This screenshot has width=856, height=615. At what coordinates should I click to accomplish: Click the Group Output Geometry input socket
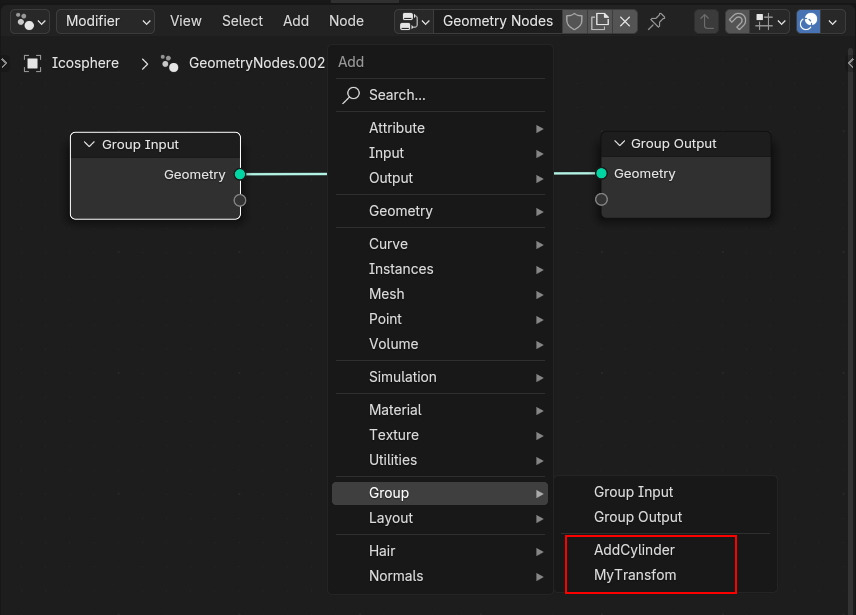coord(601,174)
